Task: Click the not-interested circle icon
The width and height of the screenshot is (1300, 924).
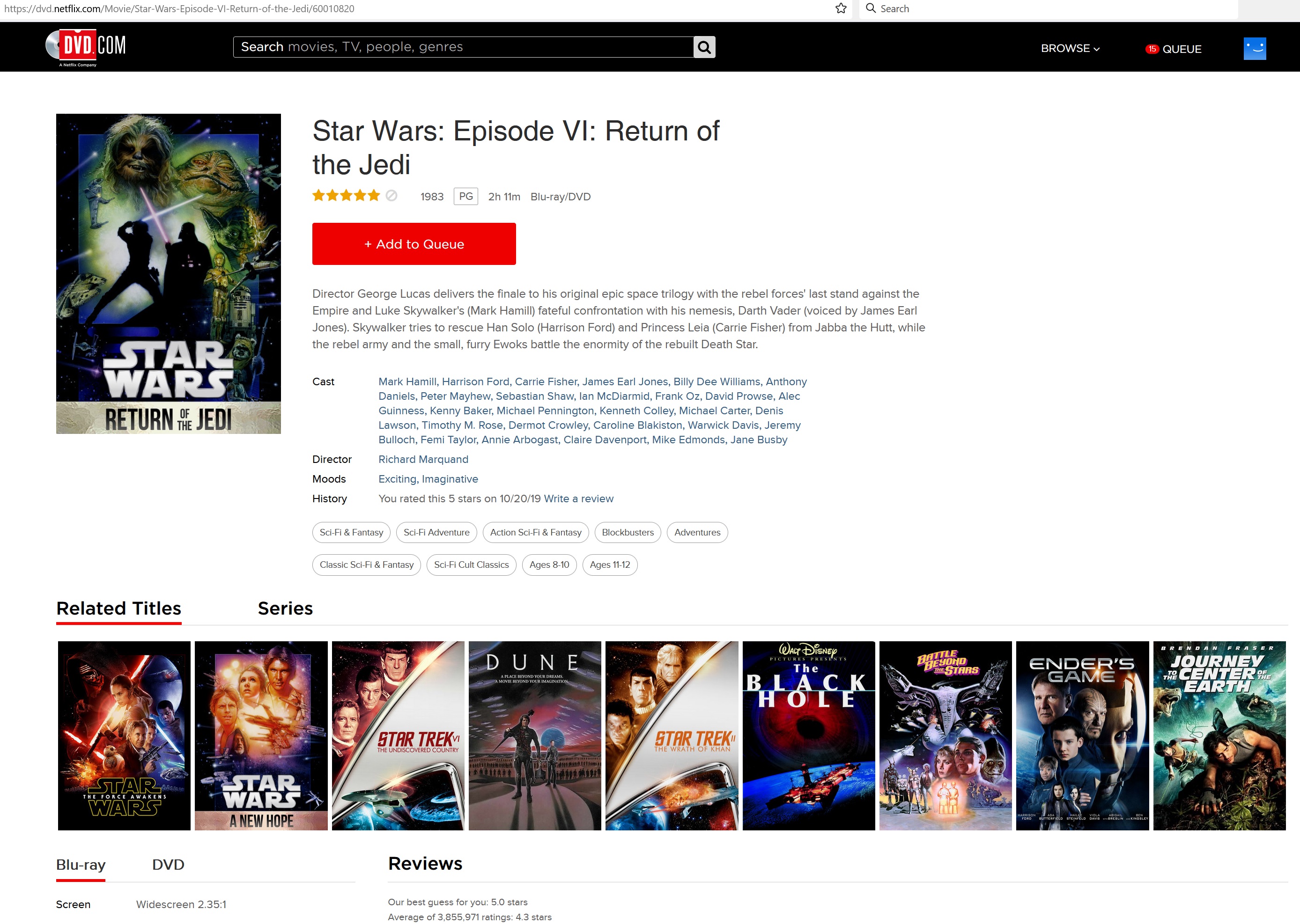Action: pyautogui.click(x=391, y=196)
